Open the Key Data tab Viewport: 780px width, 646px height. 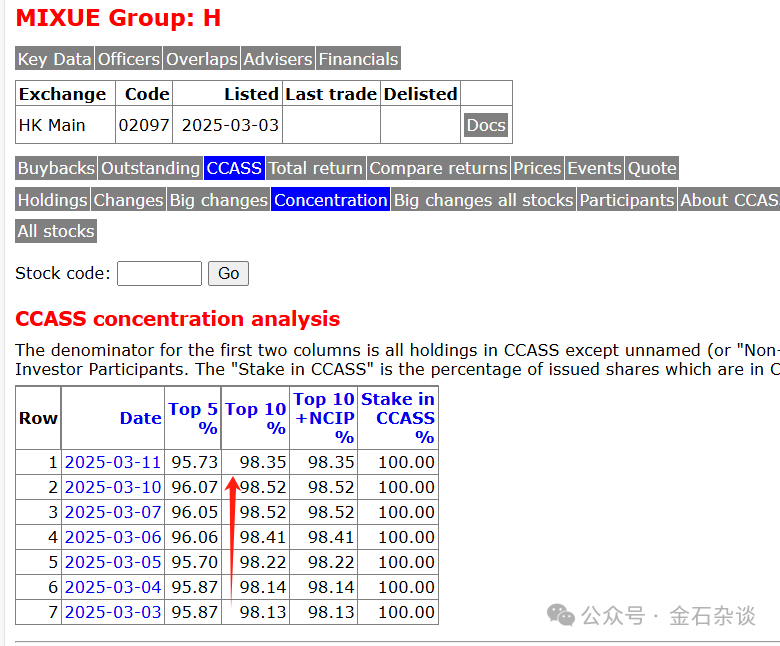pos(55,59)
